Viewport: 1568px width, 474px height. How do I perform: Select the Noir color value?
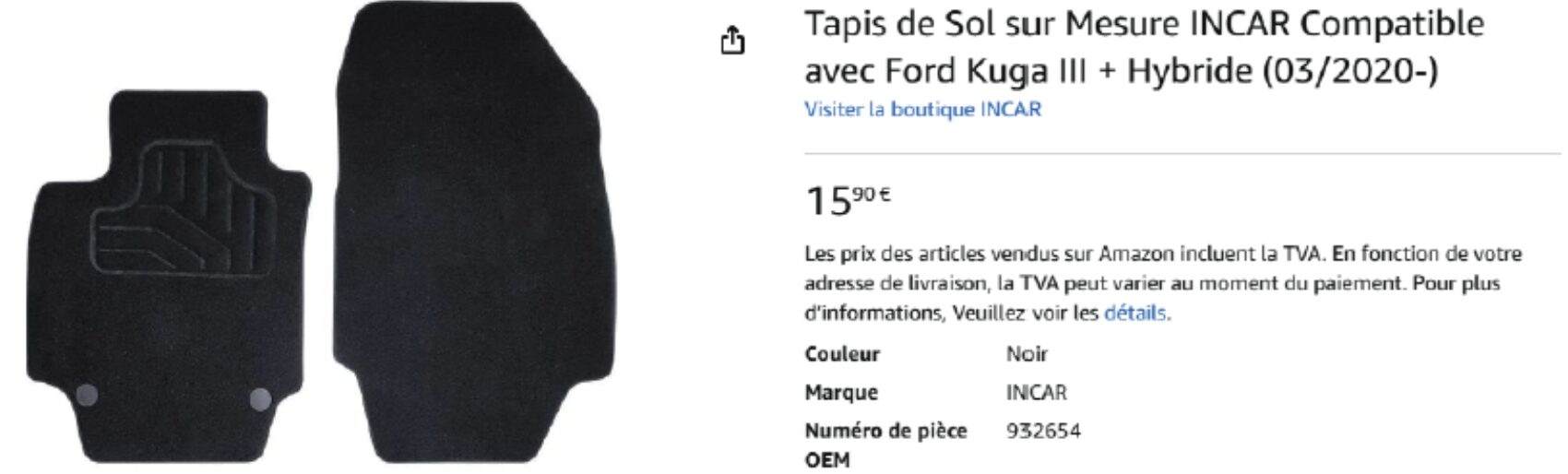[x=1027, y=354]
